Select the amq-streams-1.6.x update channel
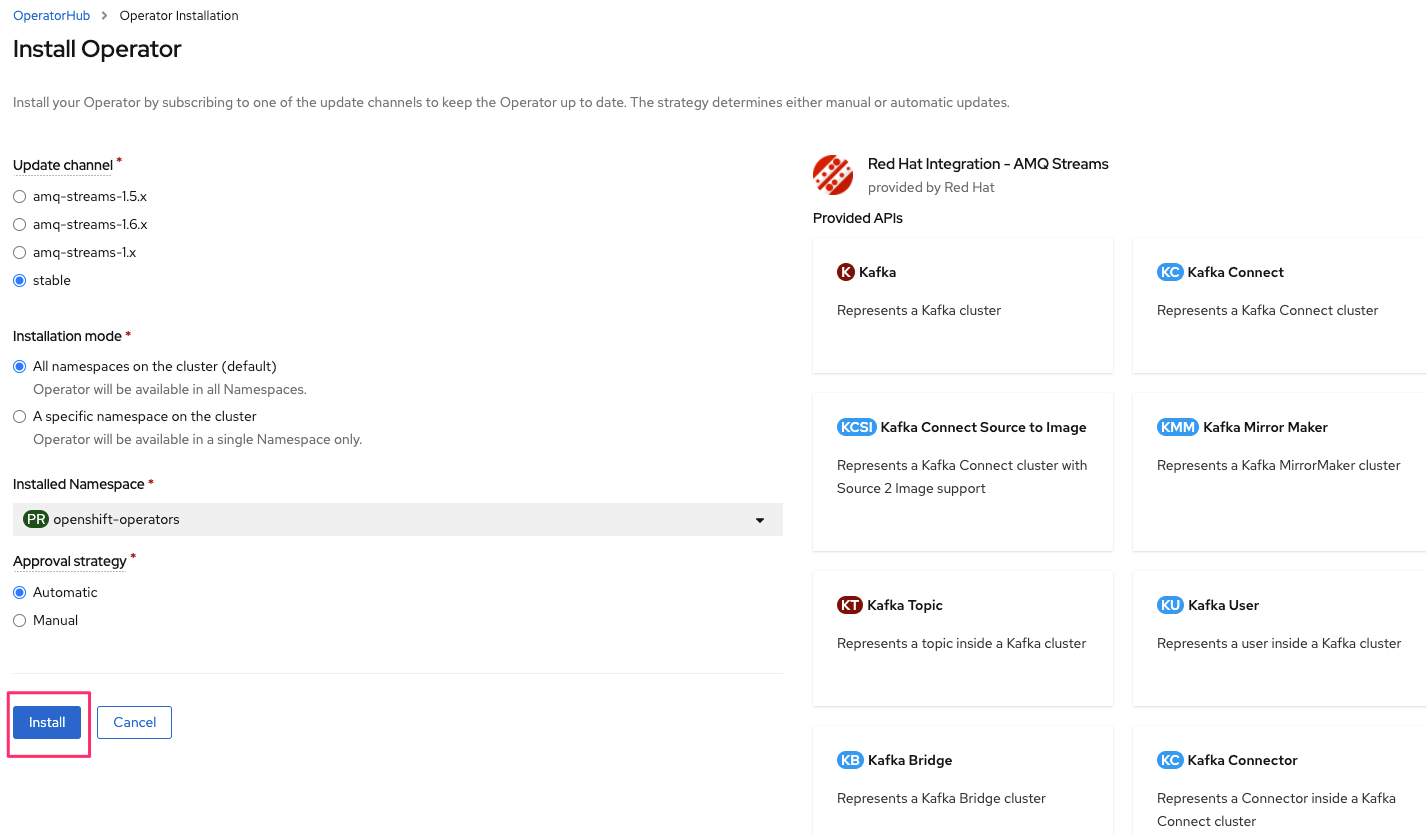This screenshot has width=1426, height=836. pyautogui.click(x=19, y=224)
